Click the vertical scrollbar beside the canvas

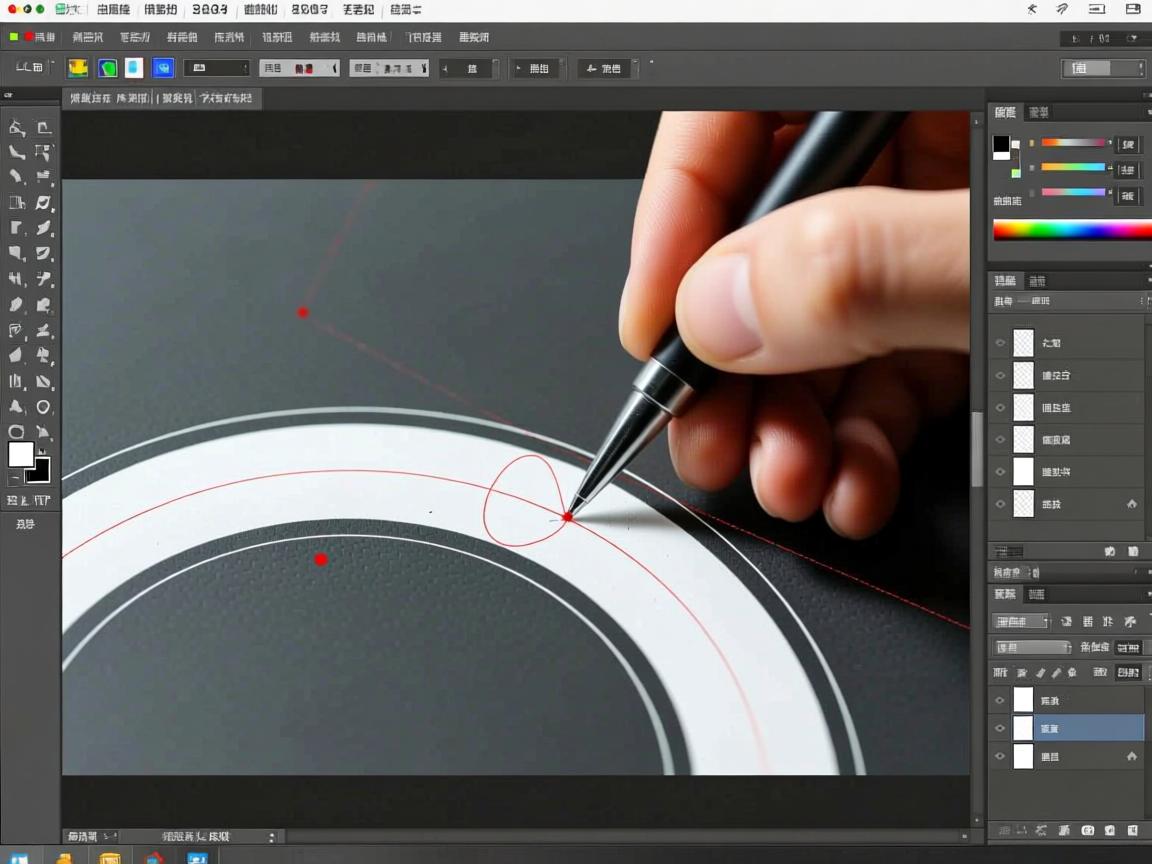coord(977,450)
